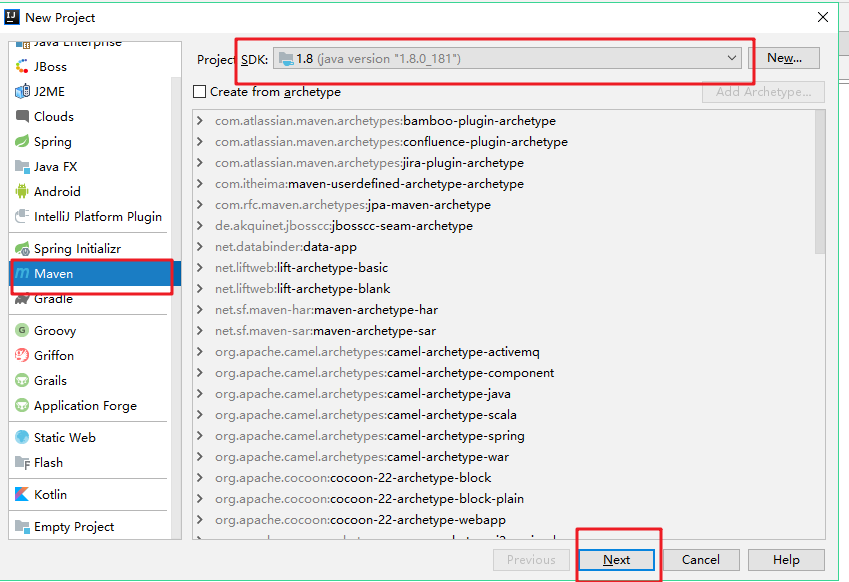Select Java FX in project type list
This screenshot has width=849, height=582.
tap(89, 166)
